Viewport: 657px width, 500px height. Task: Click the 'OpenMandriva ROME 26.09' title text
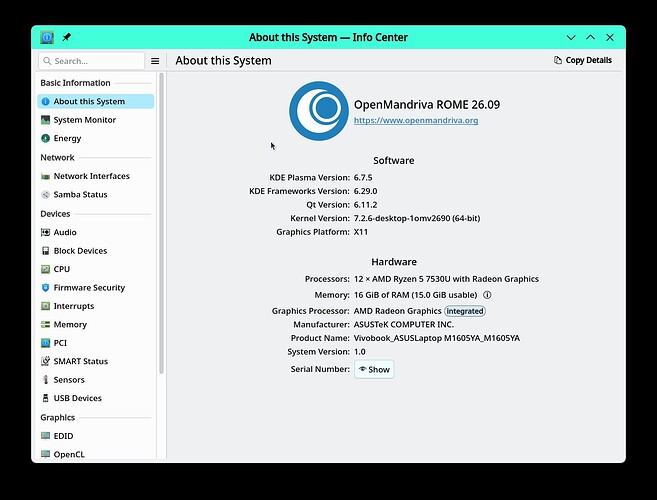[427, 104]
